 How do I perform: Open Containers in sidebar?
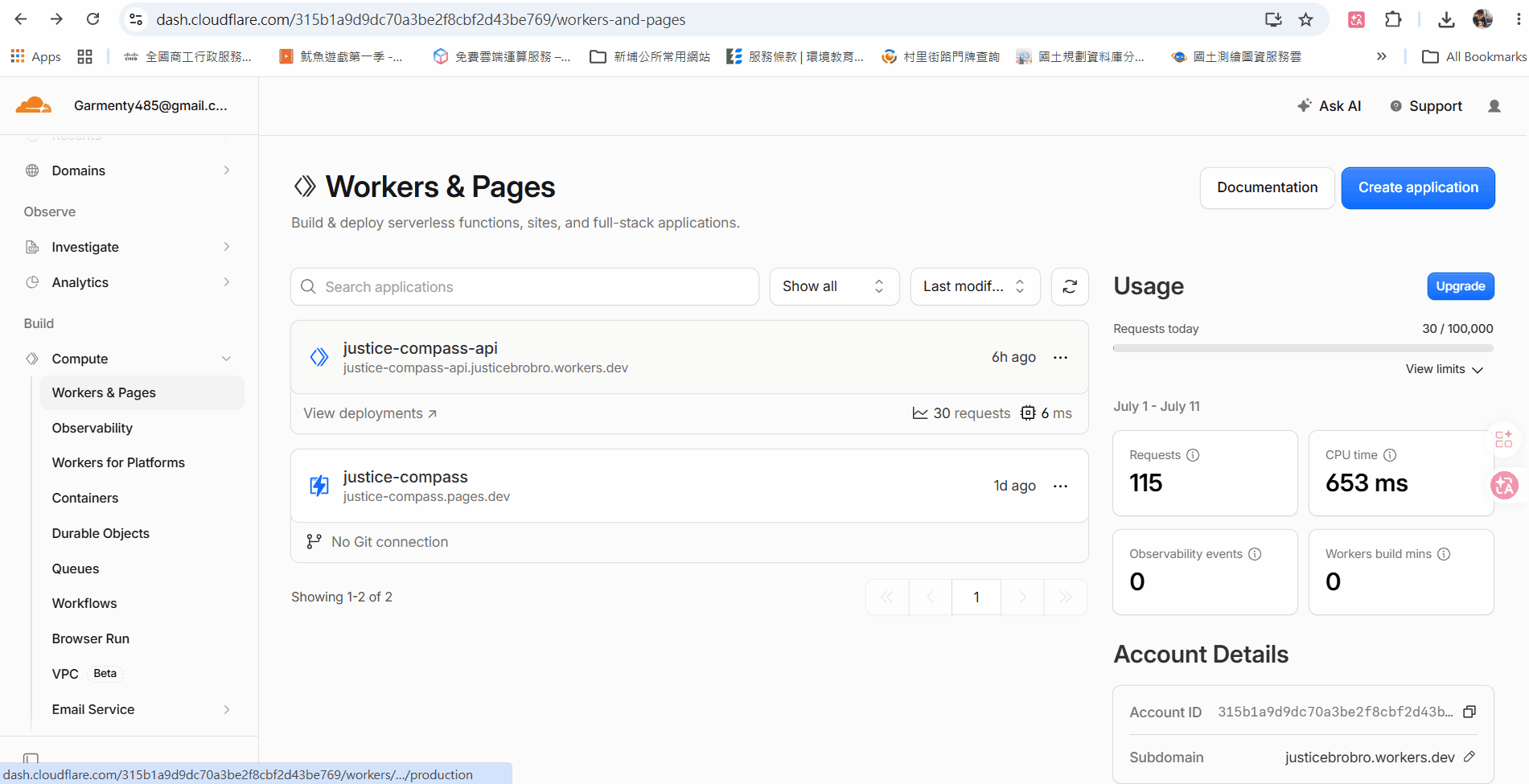pyautogui.click(x=85, y=498)
